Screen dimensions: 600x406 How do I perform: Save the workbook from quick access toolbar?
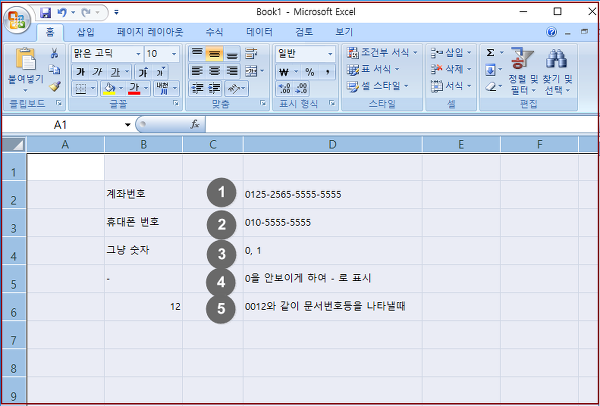[46, 13]
